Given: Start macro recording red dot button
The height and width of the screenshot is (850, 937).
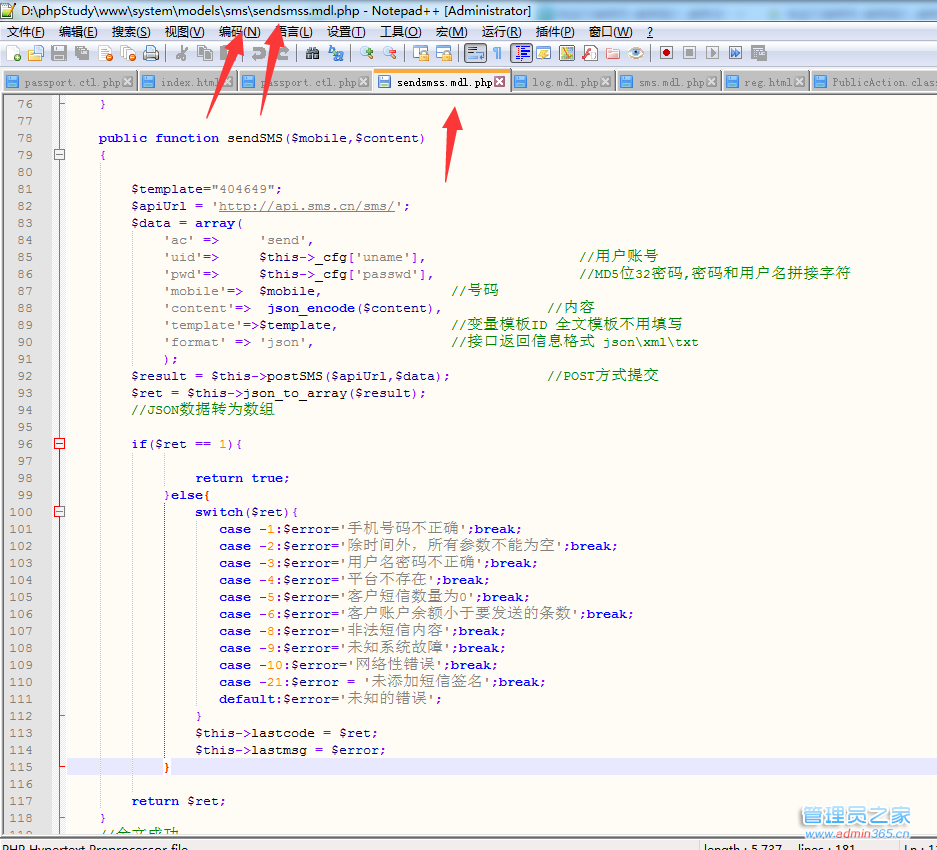Looking at the screenshot, I should coord(666,53).
